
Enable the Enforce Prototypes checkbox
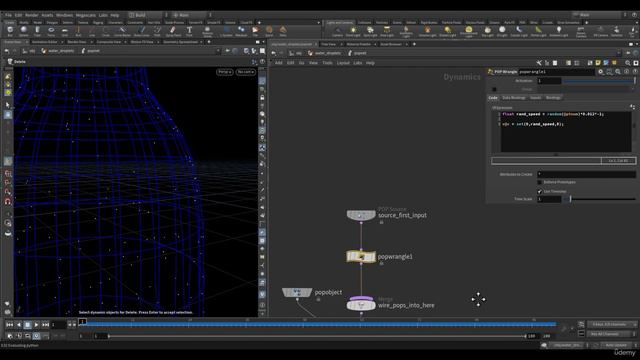[x=540, y=182]
